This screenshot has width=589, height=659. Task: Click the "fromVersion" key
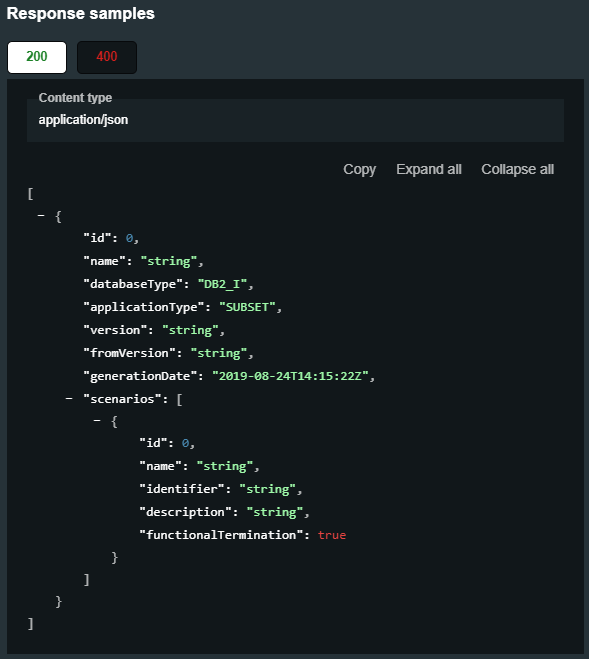click(129, 353)
